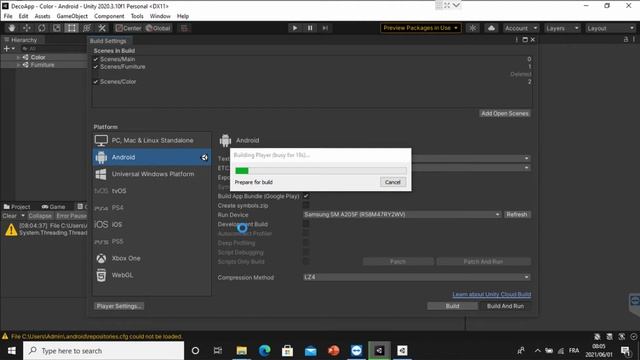Open Player Settings
The height and width of the screenshot is (360, 640).
[119, 306]
